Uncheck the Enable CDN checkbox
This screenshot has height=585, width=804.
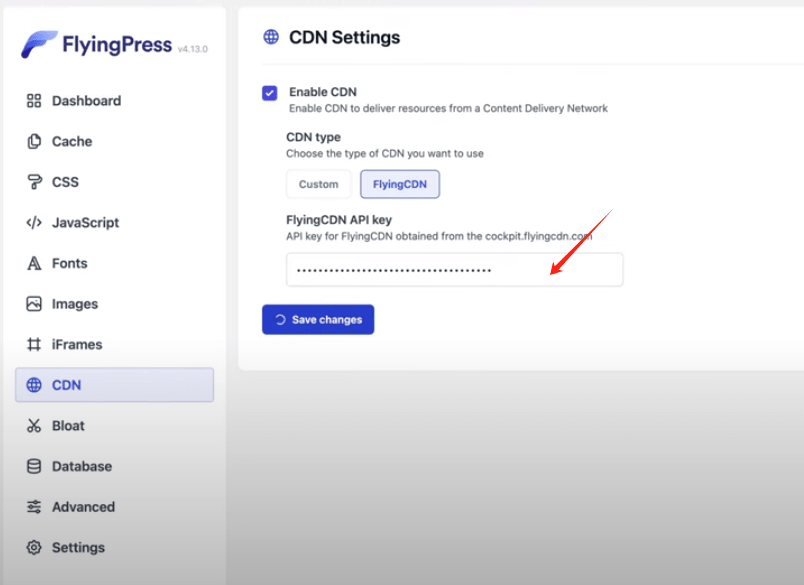click(270, 93)
